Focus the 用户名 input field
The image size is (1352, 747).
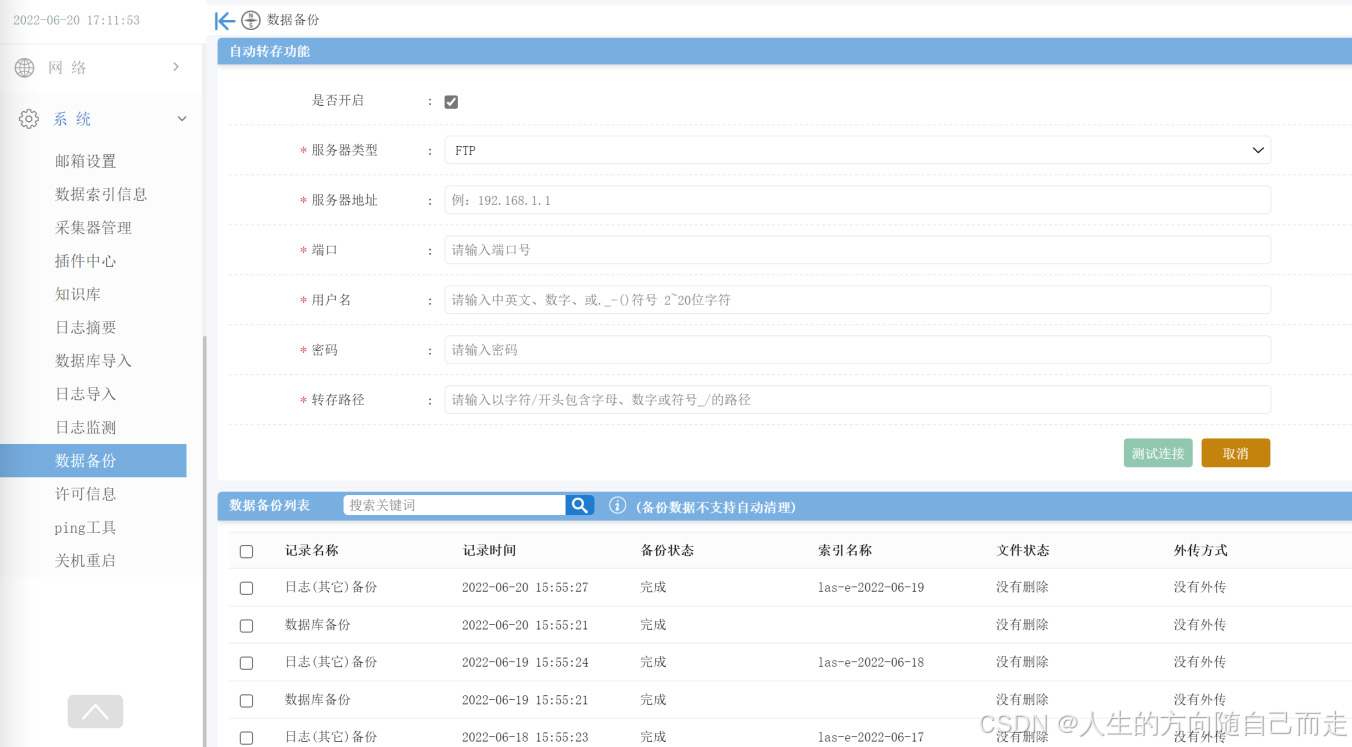(857, 300)
